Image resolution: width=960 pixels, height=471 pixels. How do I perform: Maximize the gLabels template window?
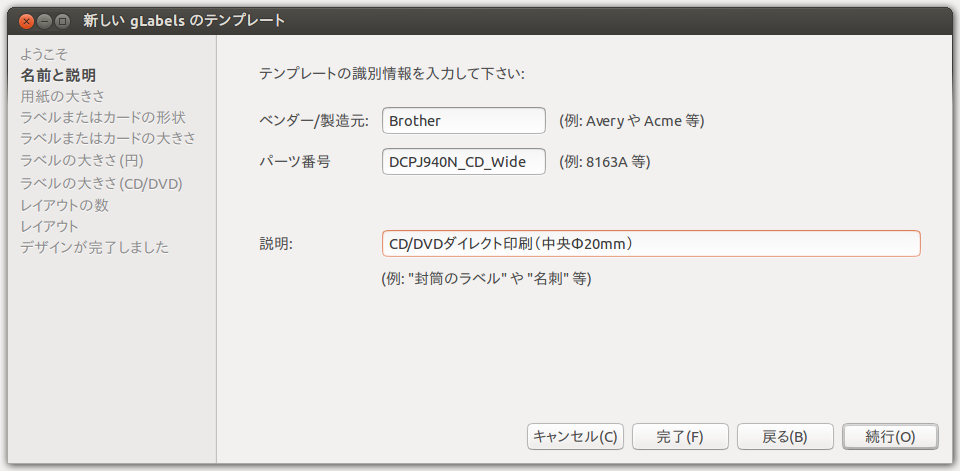click(x=62, y=21)
